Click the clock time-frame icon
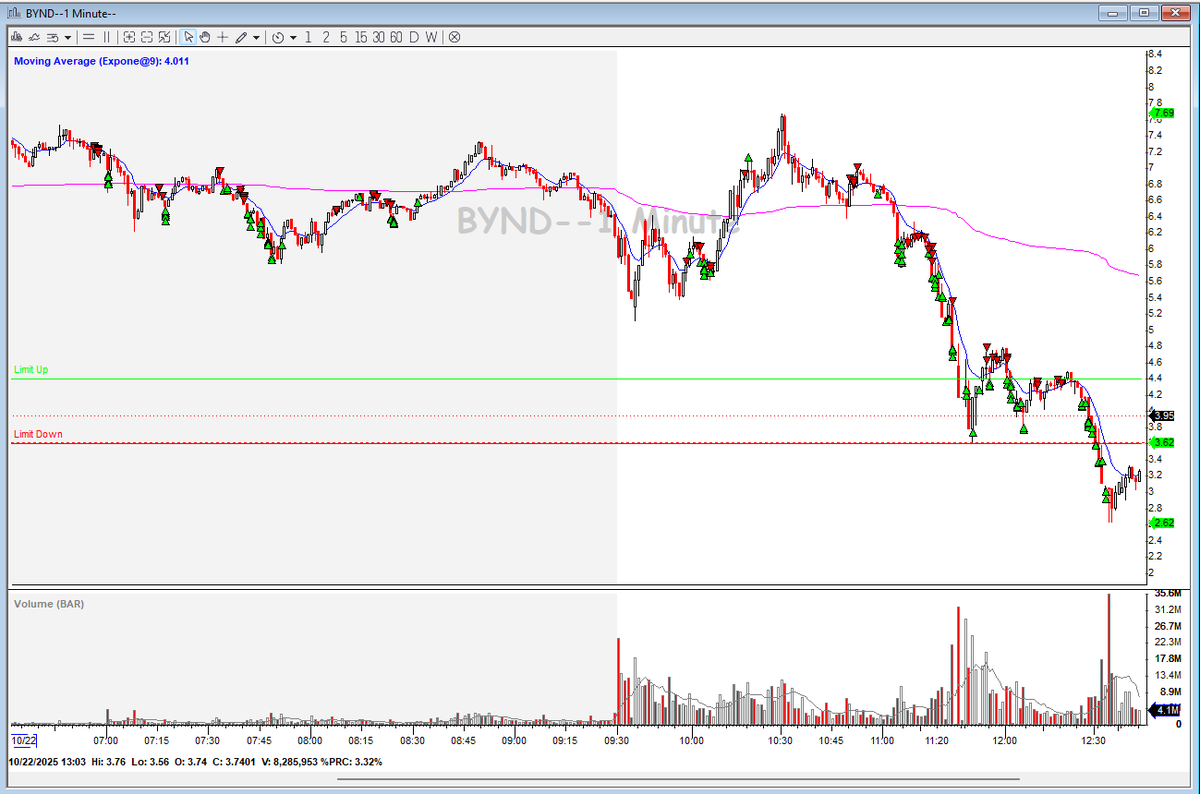 pyautogui.click(x=278, y=37)
